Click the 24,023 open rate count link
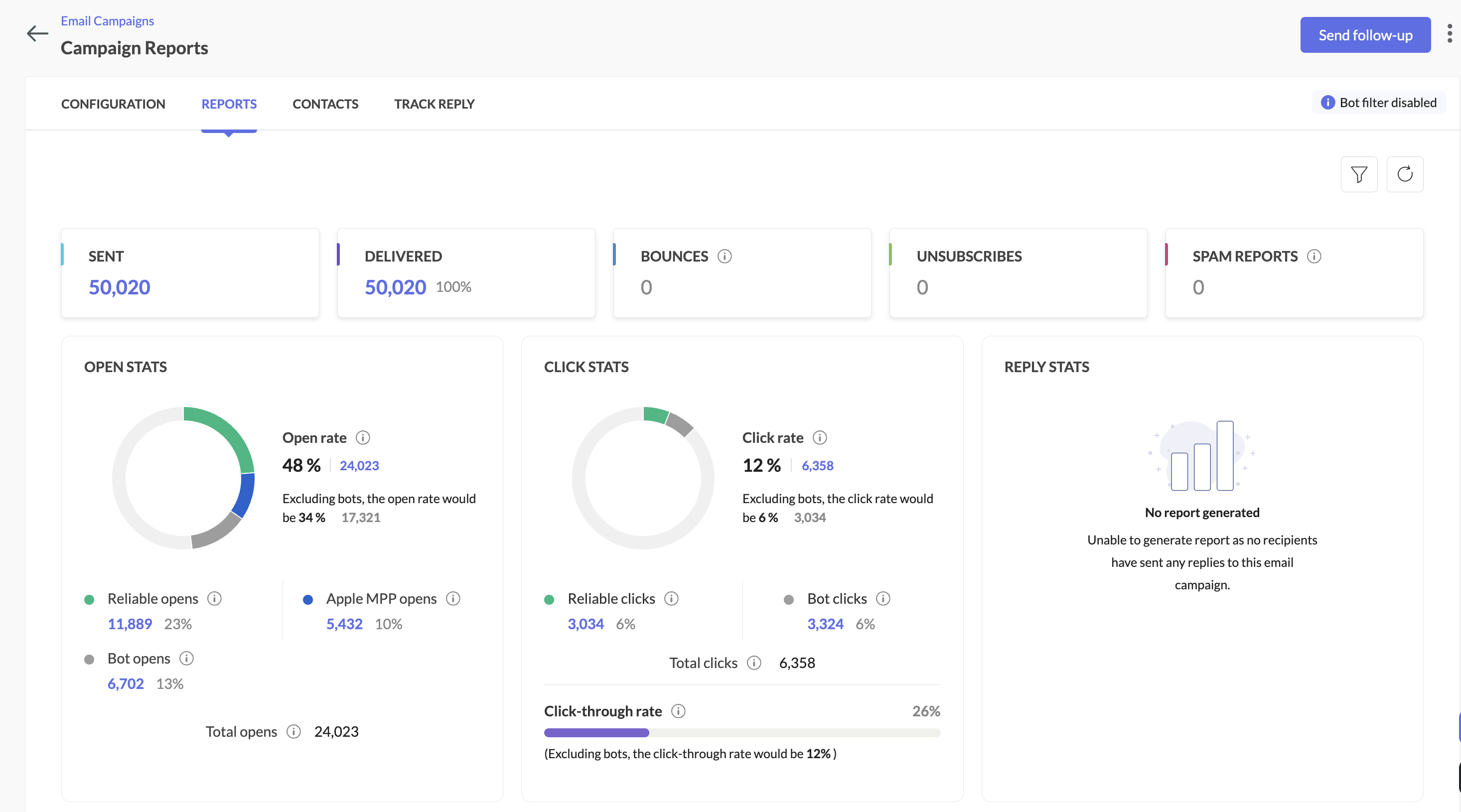The image size is (1461, 812). pos(359,466)
